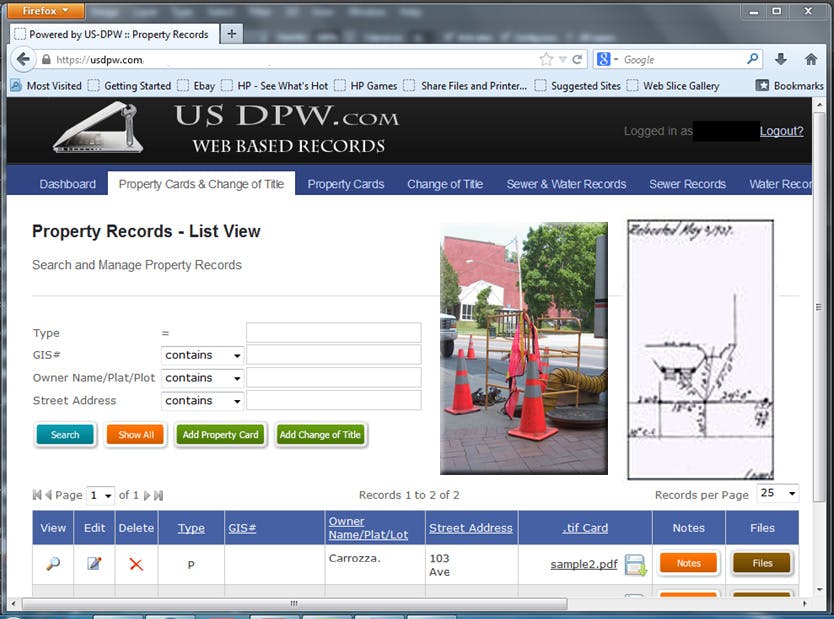View the Carrozza record with the magnifier icon
Screen dimensions: 834x619
point(53,564)
